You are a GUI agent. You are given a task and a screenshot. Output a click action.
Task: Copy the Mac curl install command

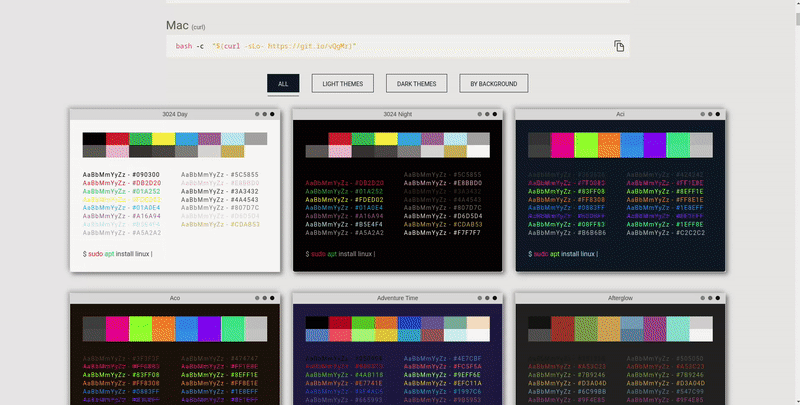(x=620, y=46)
